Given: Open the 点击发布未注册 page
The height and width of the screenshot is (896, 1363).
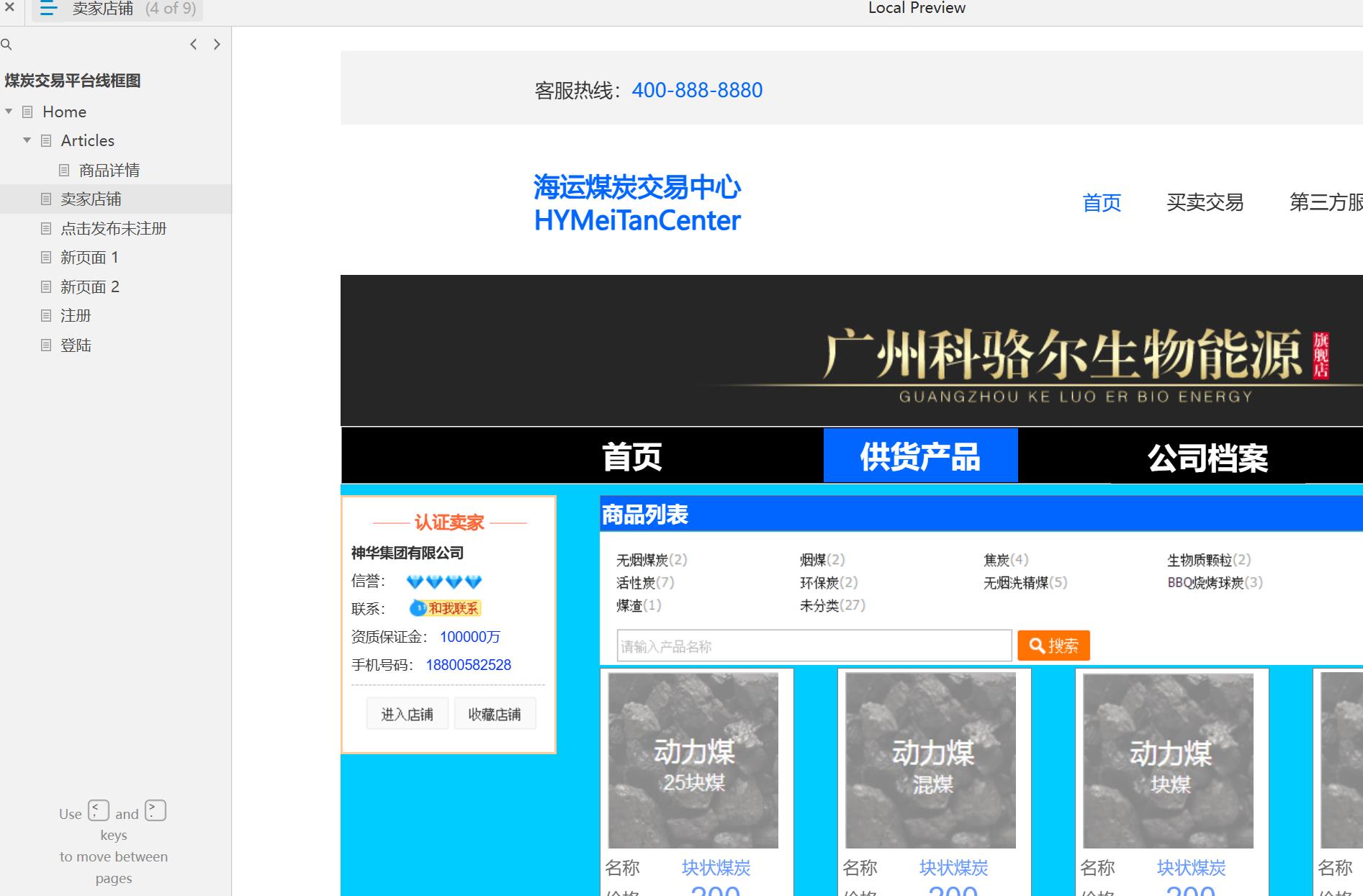Looking at the screenshot, I should 113,229.
